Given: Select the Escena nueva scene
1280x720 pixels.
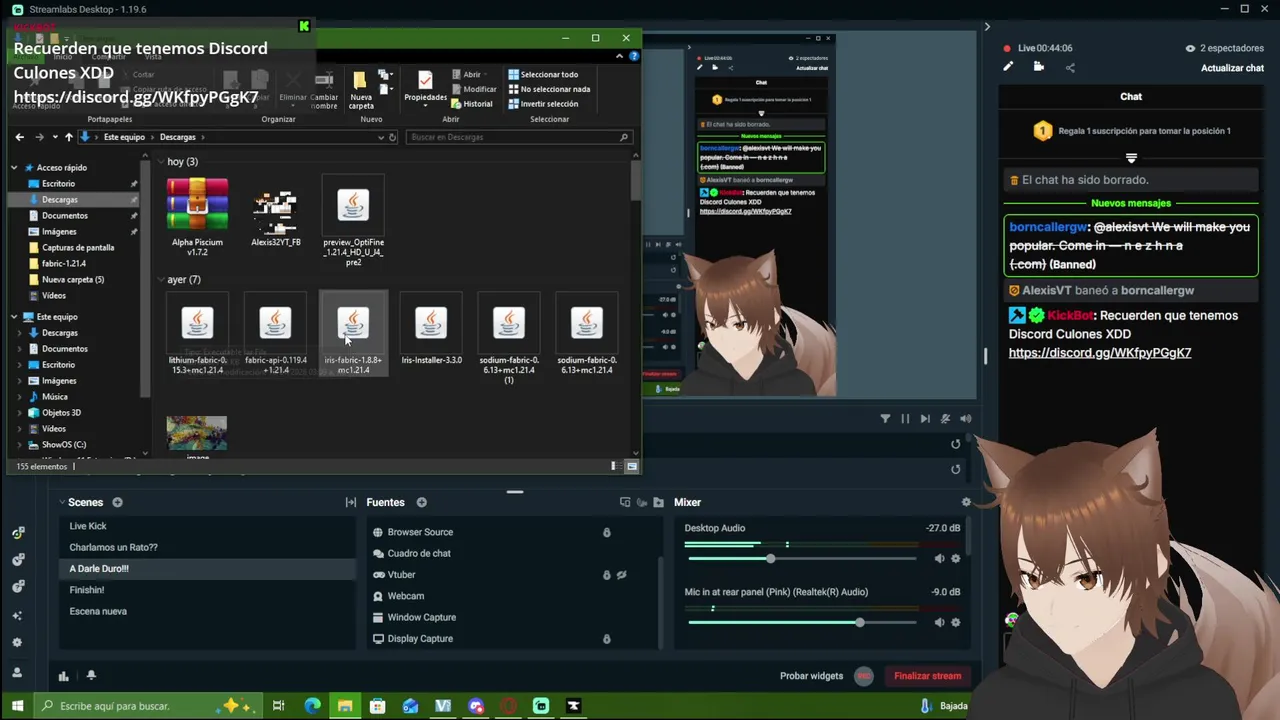Looking at the screenshot, I should (x=206, y=611).
